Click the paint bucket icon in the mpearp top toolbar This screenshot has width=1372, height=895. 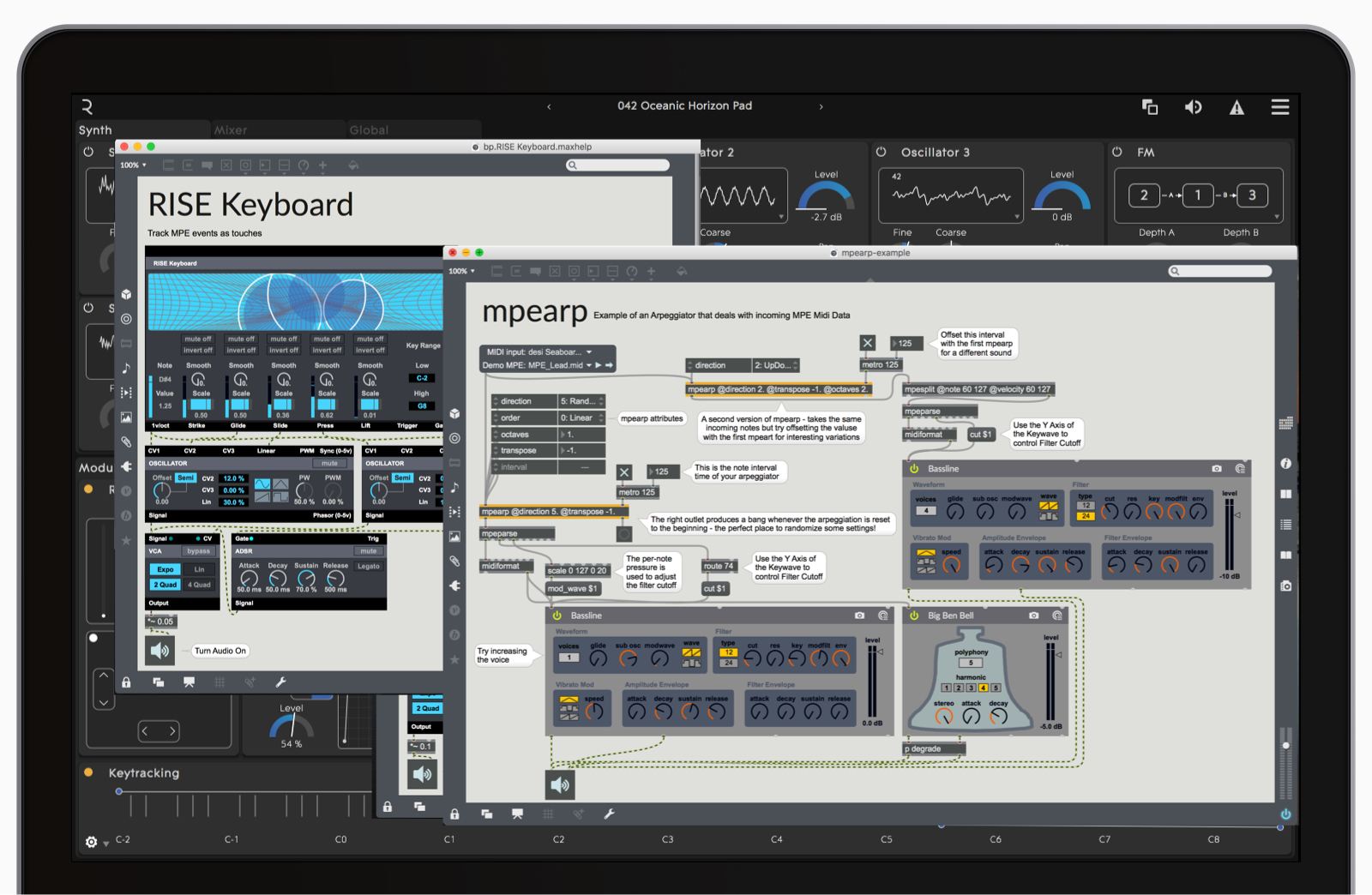click(x=681, y=272)
